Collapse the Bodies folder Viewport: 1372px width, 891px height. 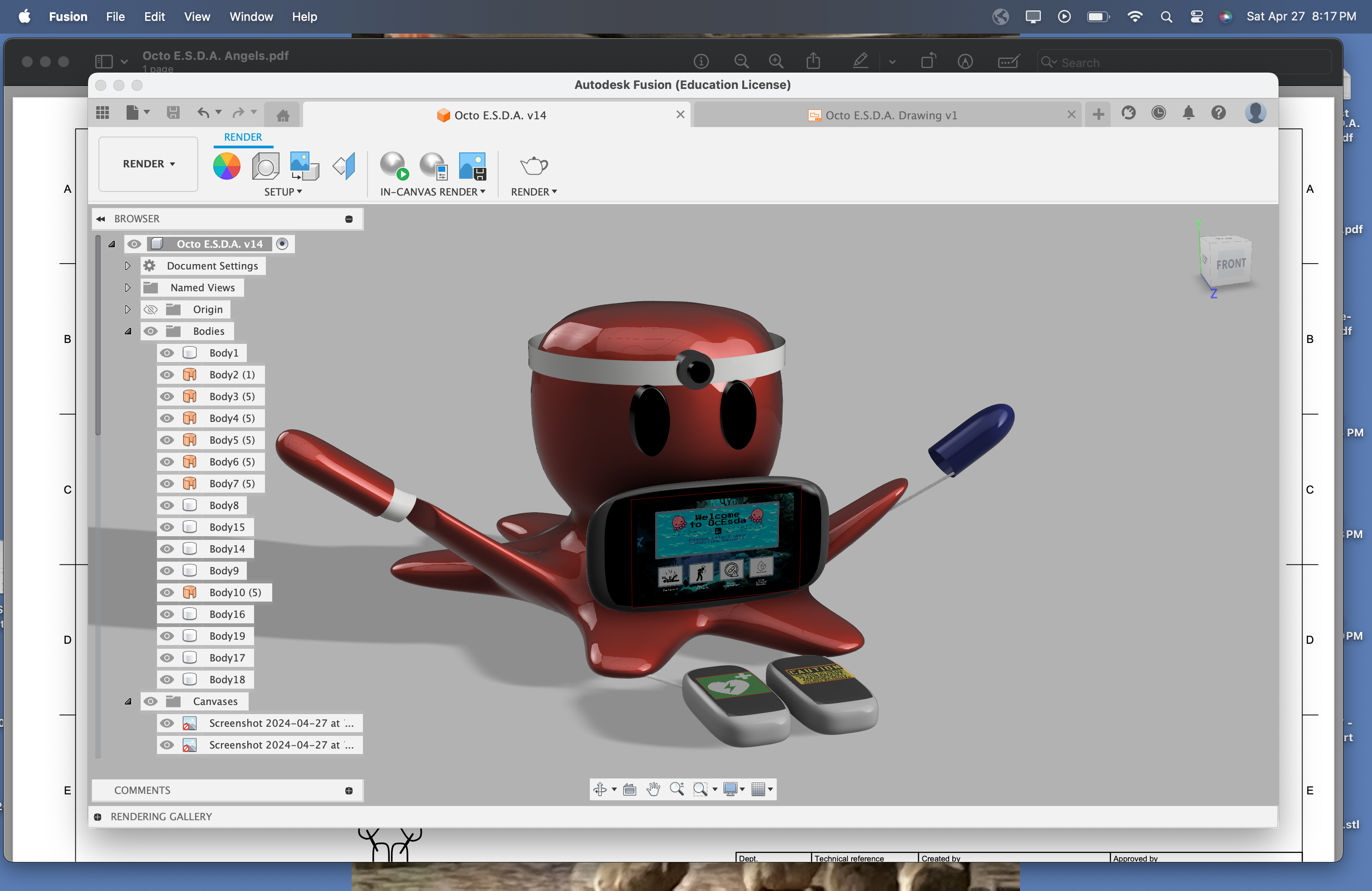(x=128, y=331)
